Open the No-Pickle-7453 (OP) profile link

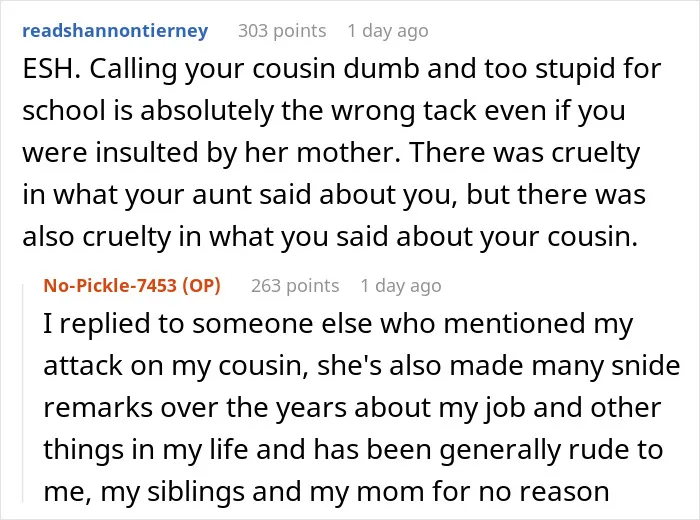point(132,286)
